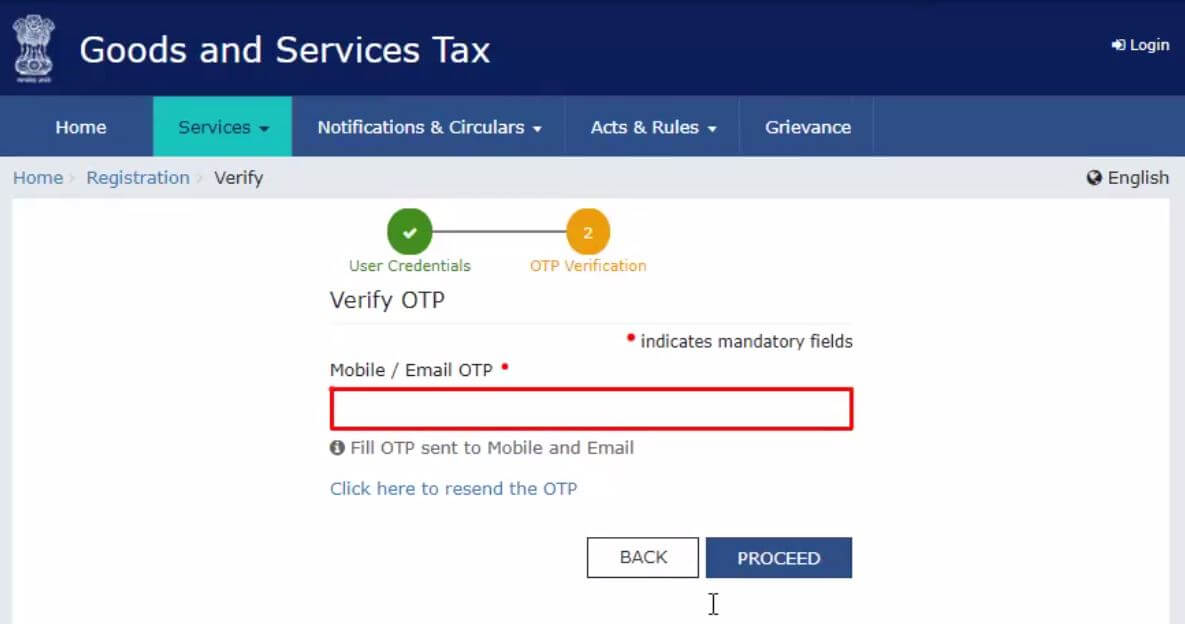Go to the Home tab

click(x=81, y=127)
